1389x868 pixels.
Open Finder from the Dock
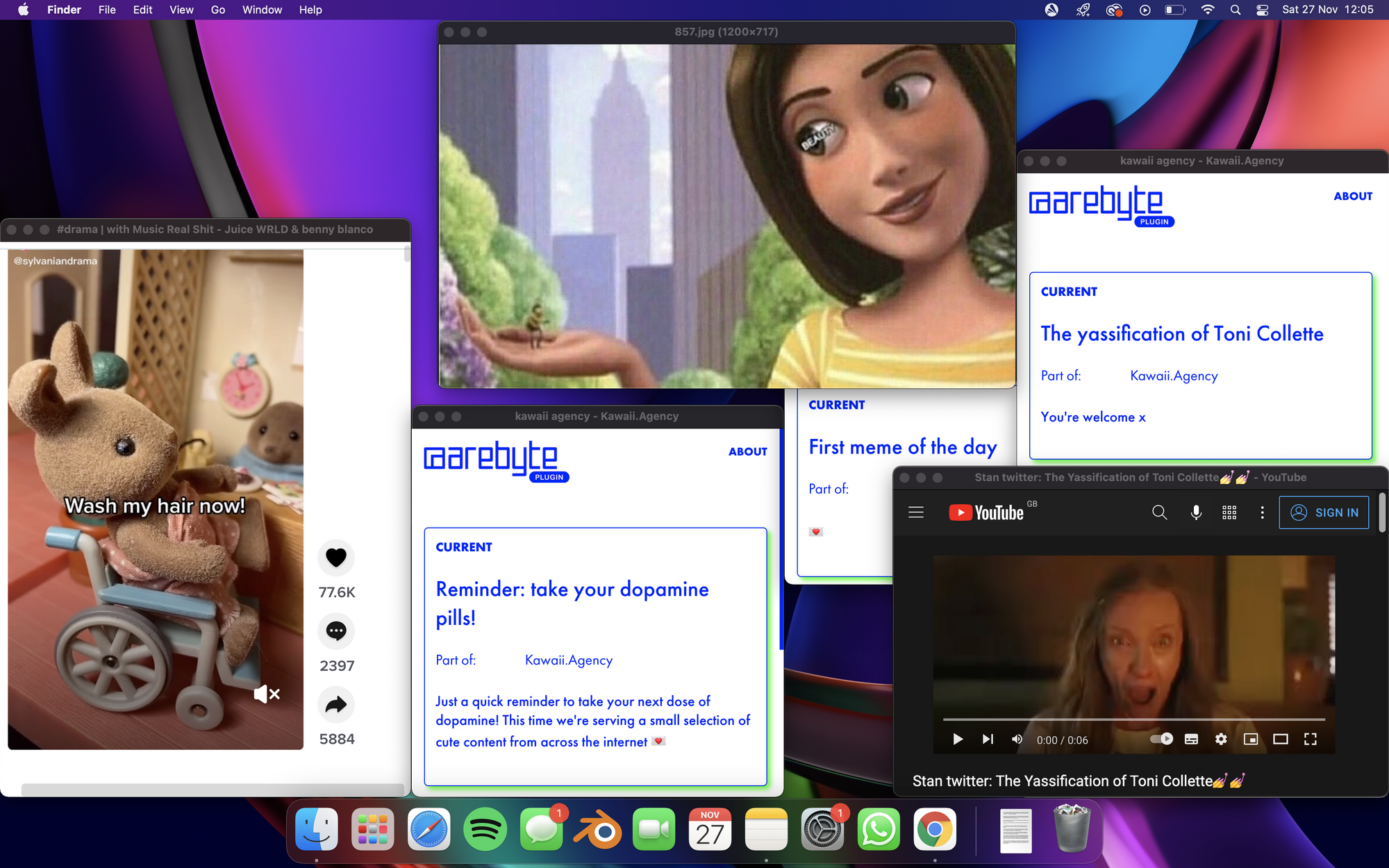317,829
